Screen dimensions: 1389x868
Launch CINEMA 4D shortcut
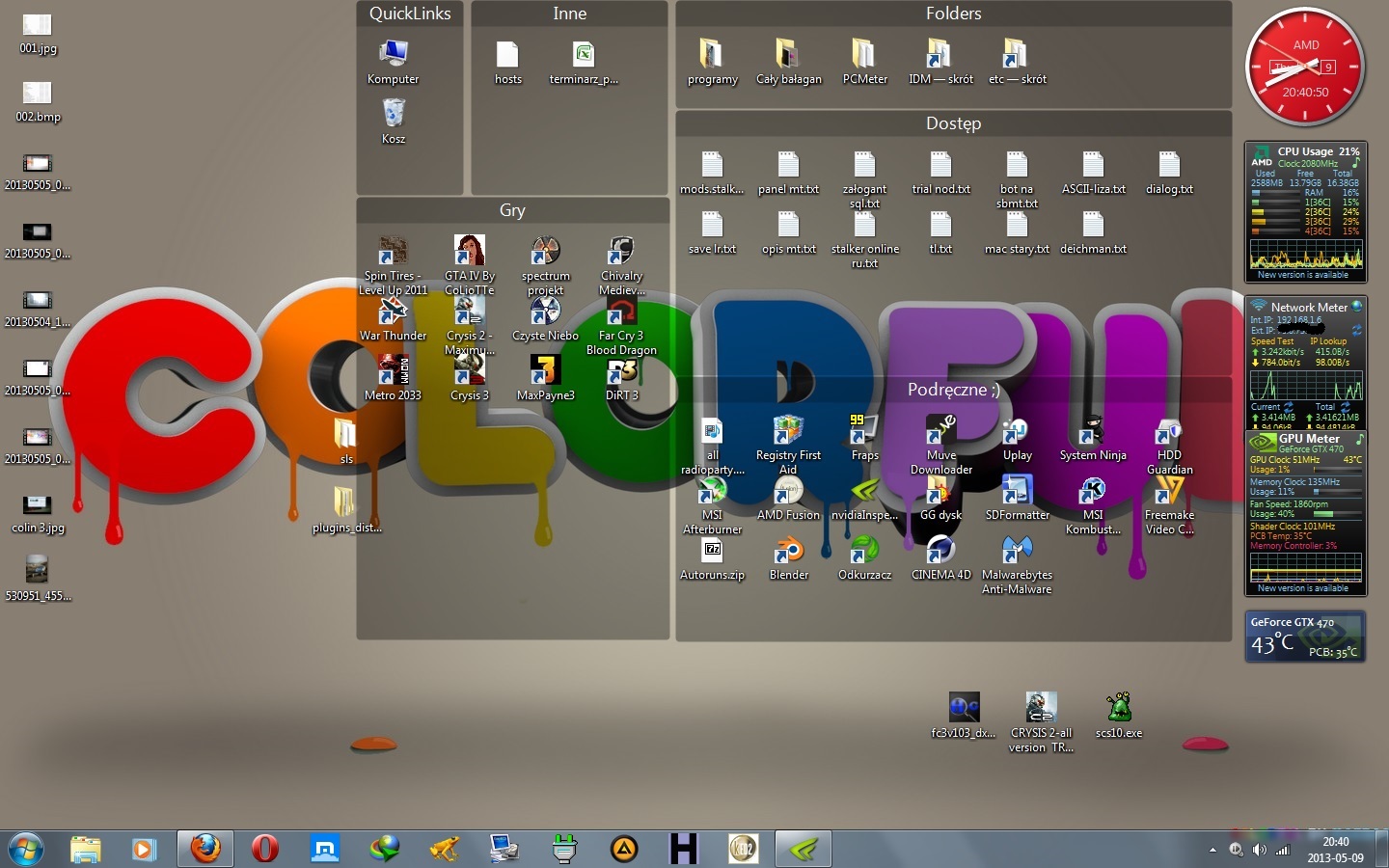940,558
